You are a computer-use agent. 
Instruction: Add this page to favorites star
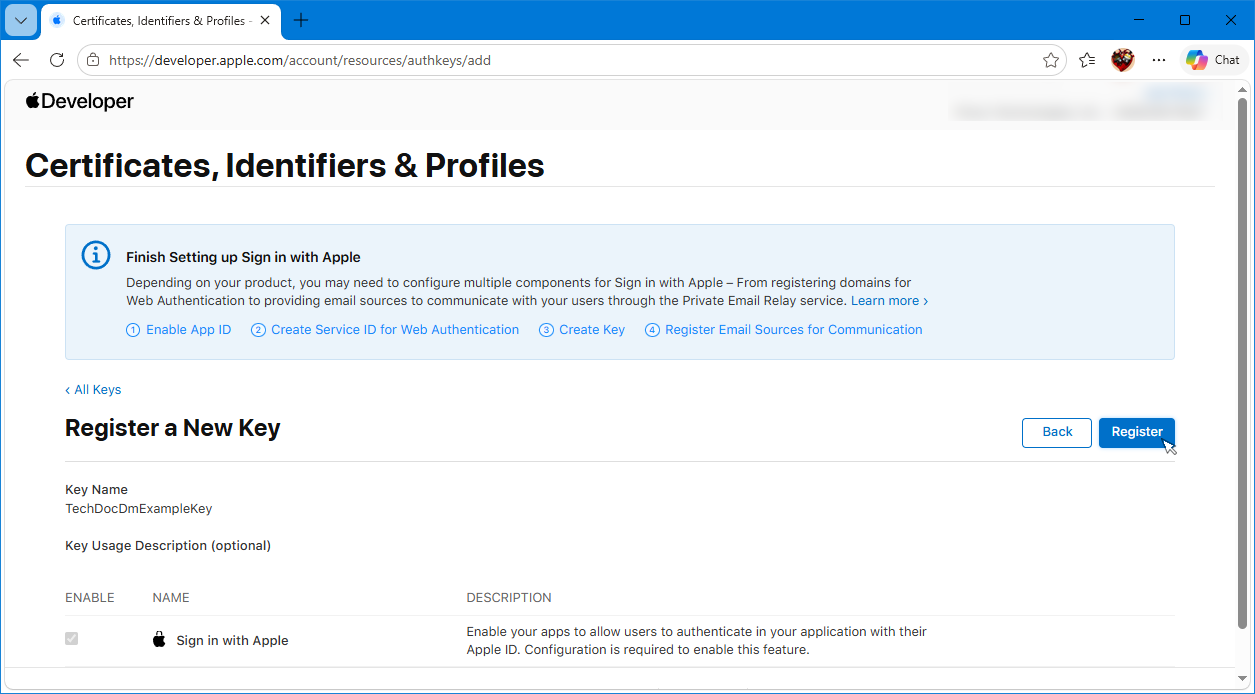[1050, 60]
